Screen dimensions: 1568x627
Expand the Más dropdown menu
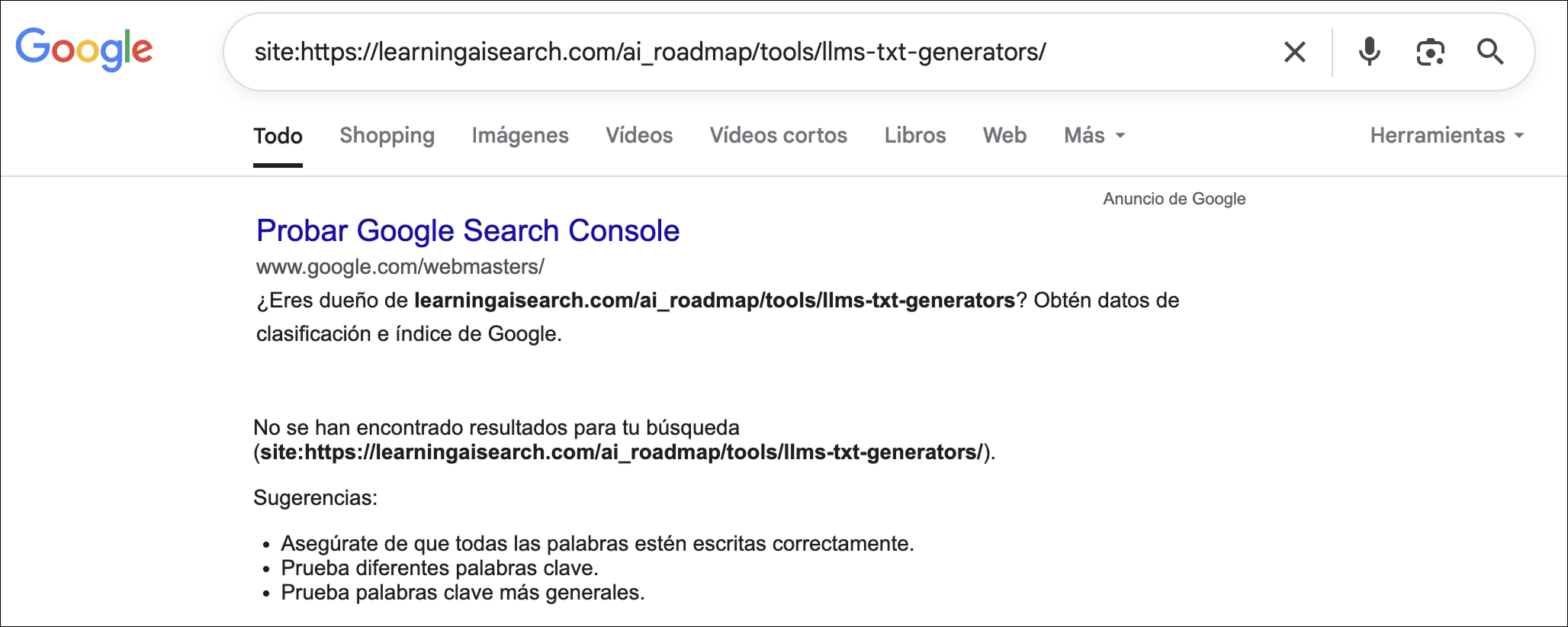(1094, 136)
